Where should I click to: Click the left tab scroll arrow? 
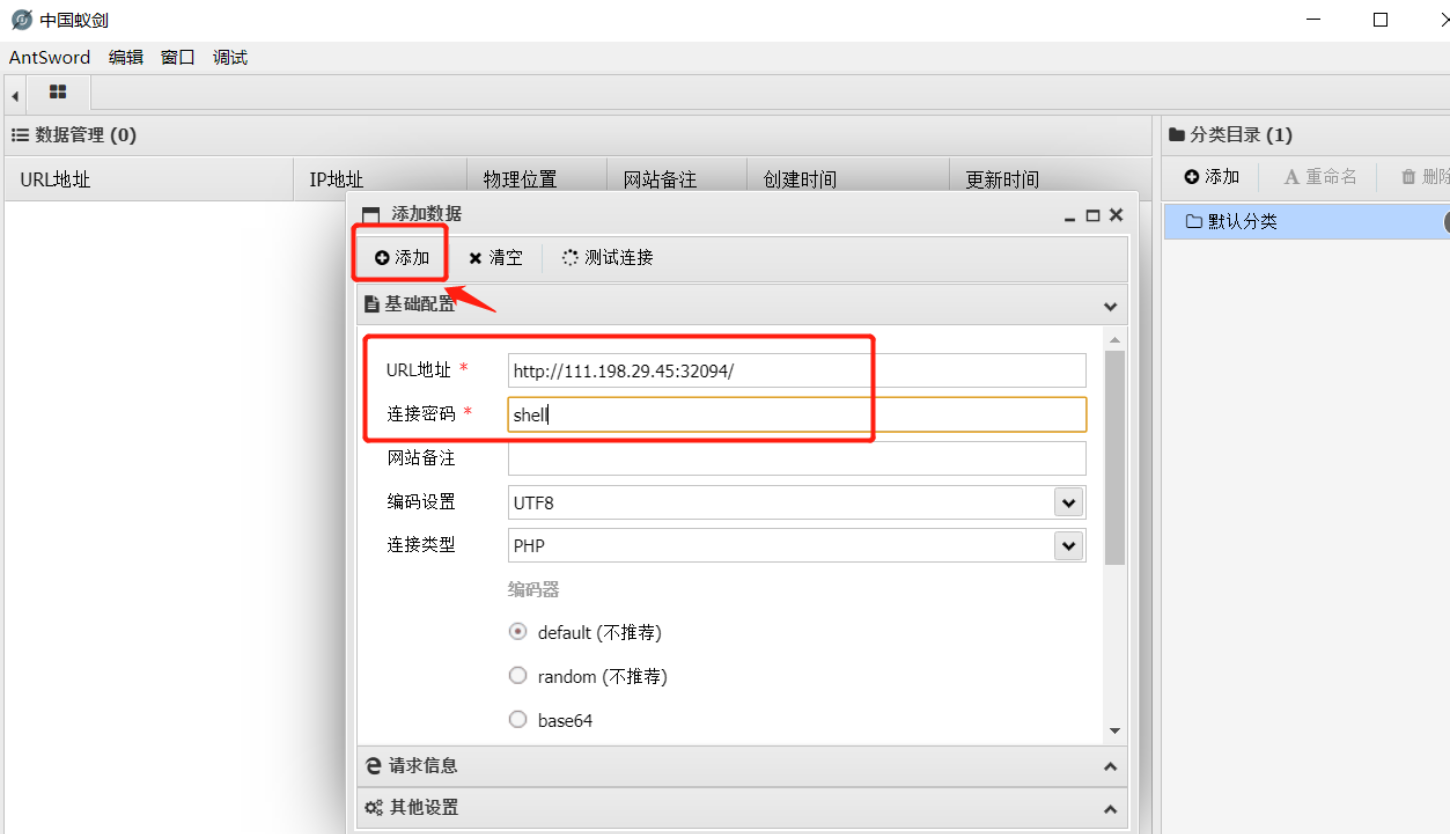point(15,95)
